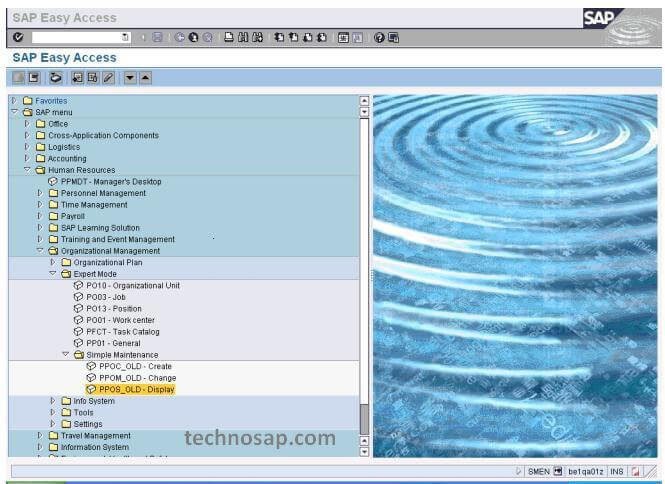The width and height of the screenshot is (665, 484).
Task: Click the First Page icon
Action: [279, 38]
